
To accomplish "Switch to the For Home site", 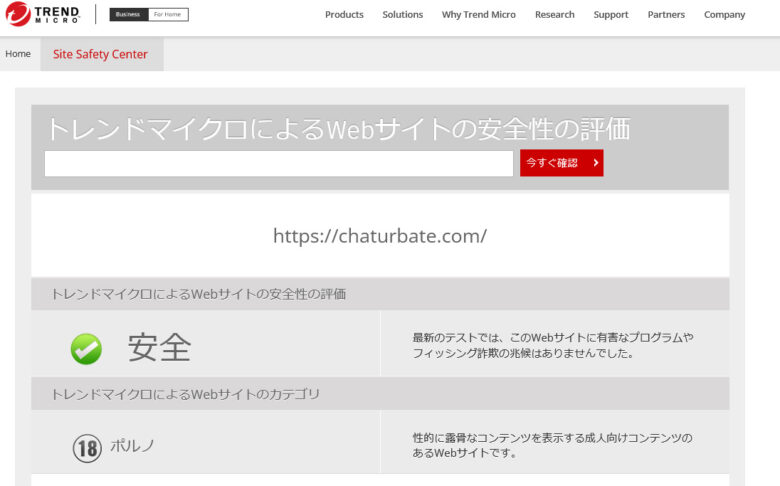I will click(x=167, y=15).
